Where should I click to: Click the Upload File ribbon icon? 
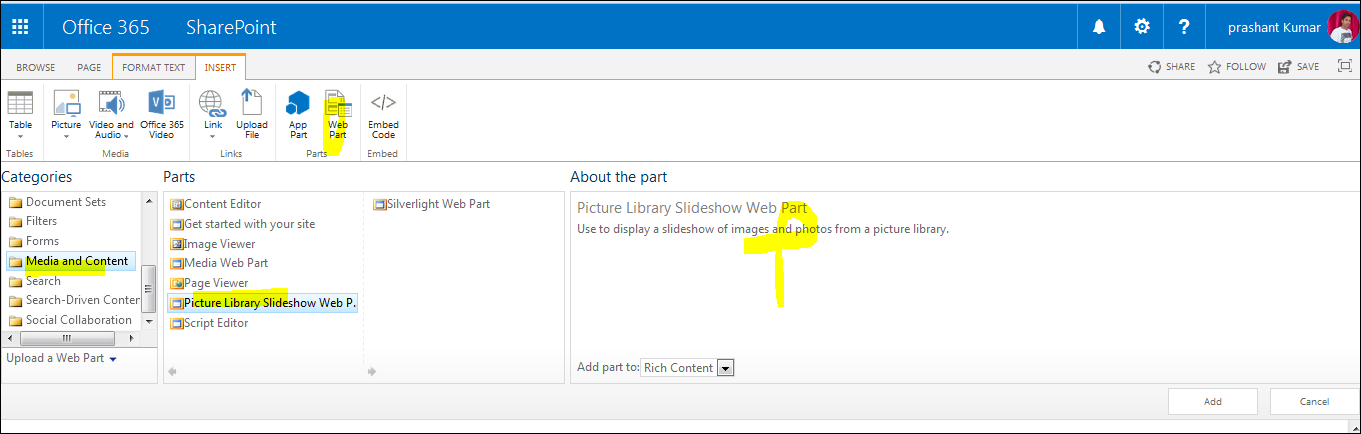click(252, 115)
